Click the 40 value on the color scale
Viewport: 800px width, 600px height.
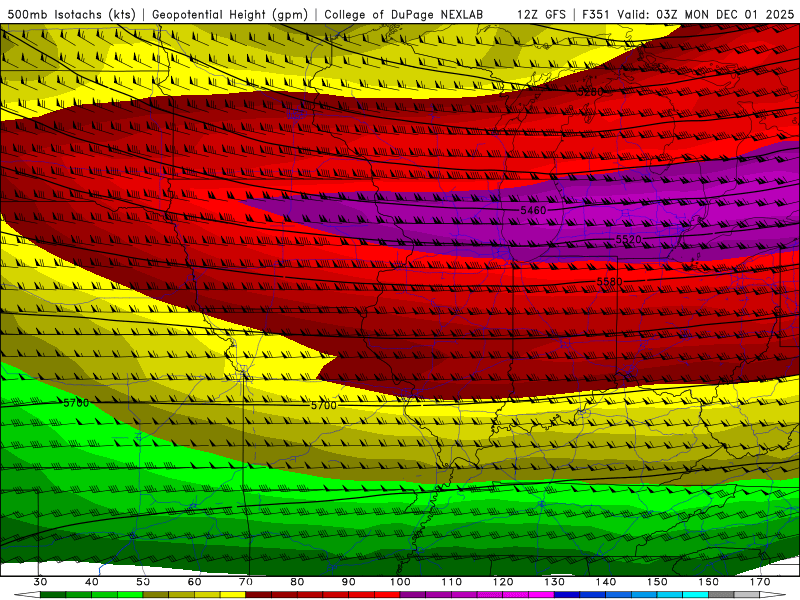pyautogui.click(x=92, y=582)
